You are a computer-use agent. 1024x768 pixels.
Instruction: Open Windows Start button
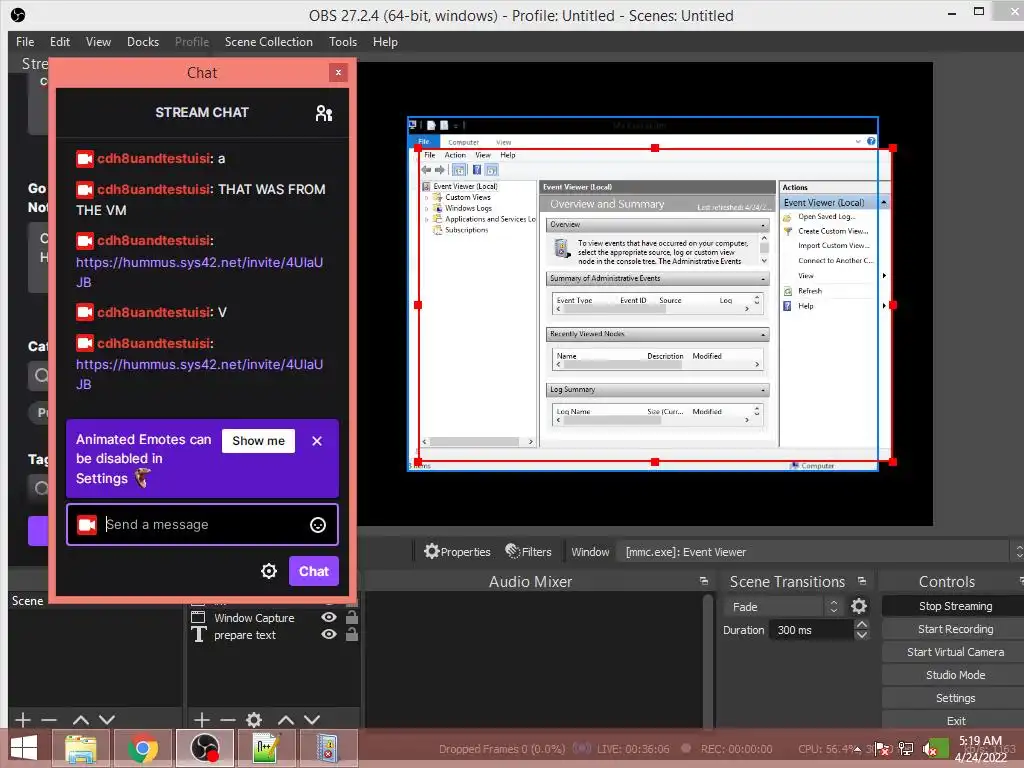click(x=24, y=748)
